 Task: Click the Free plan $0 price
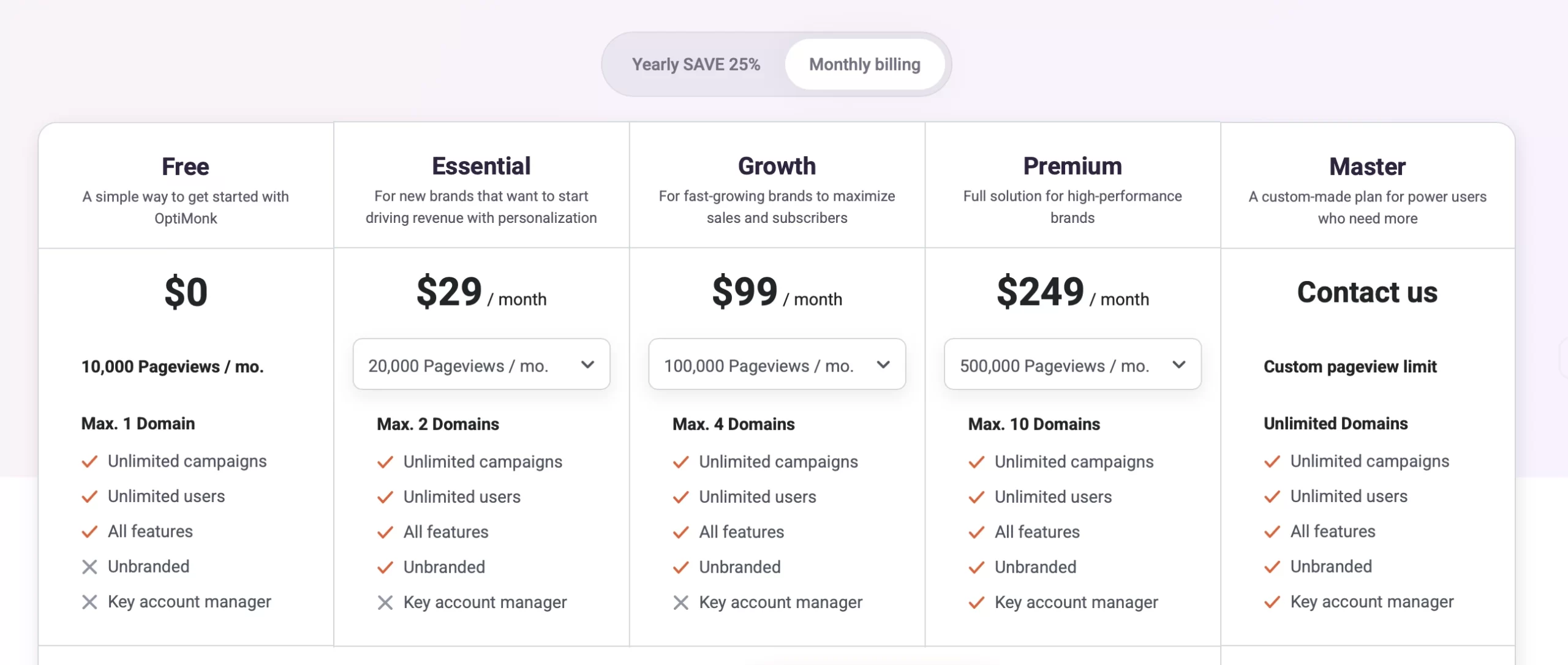[186, 292]
